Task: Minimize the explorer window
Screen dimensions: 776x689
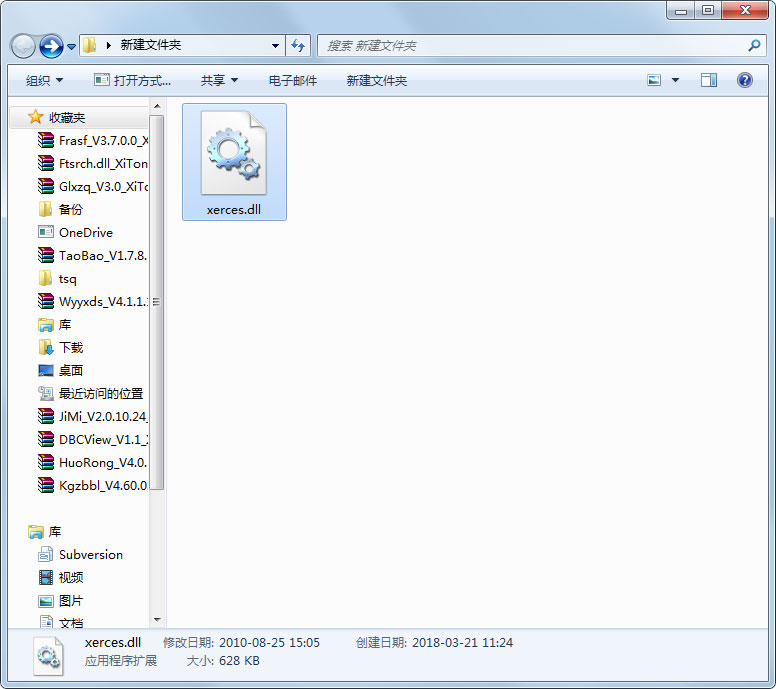Action: [680, 10]
